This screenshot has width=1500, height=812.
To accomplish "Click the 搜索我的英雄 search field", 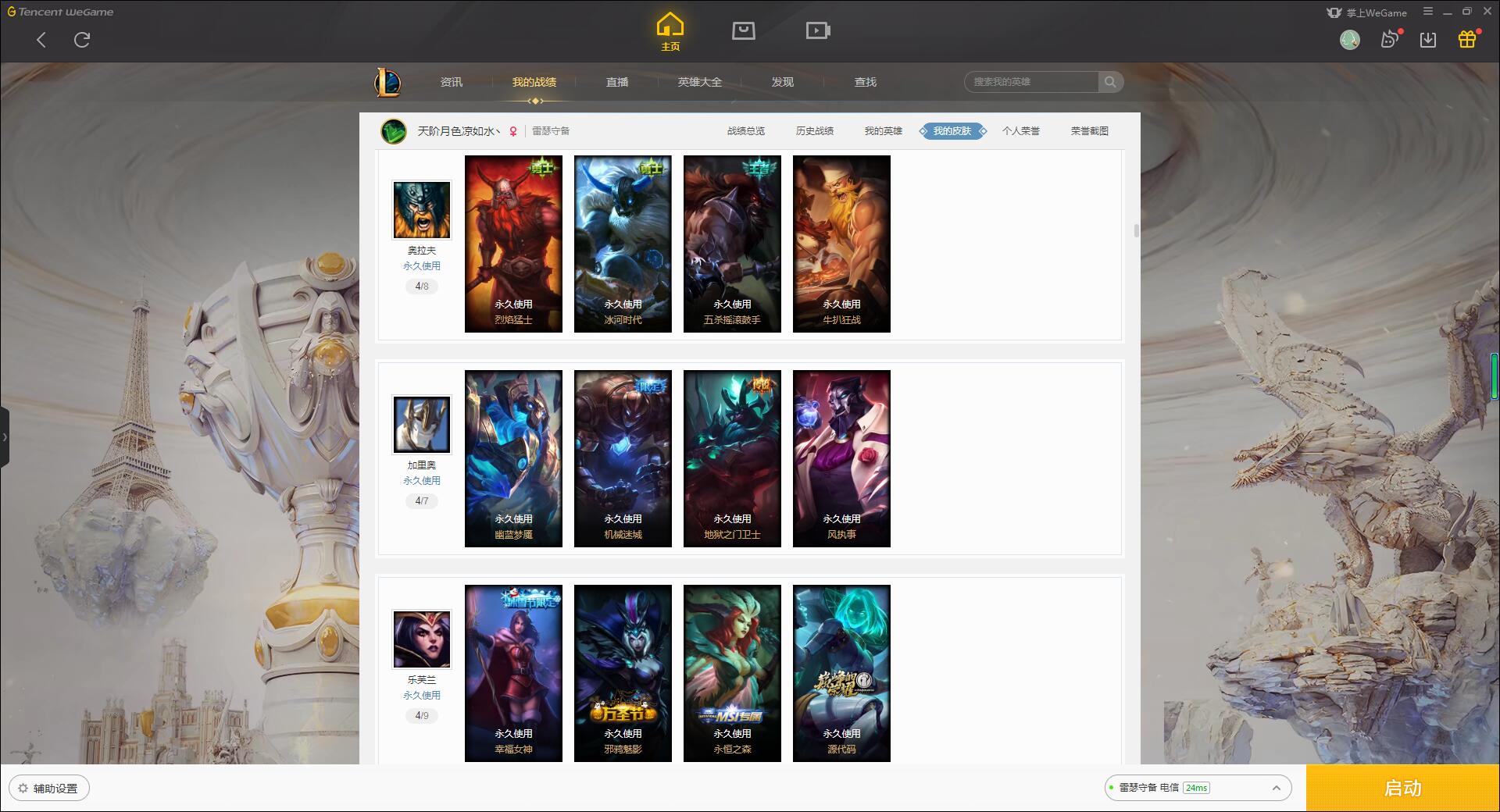I will click(x=1031, y=82).
